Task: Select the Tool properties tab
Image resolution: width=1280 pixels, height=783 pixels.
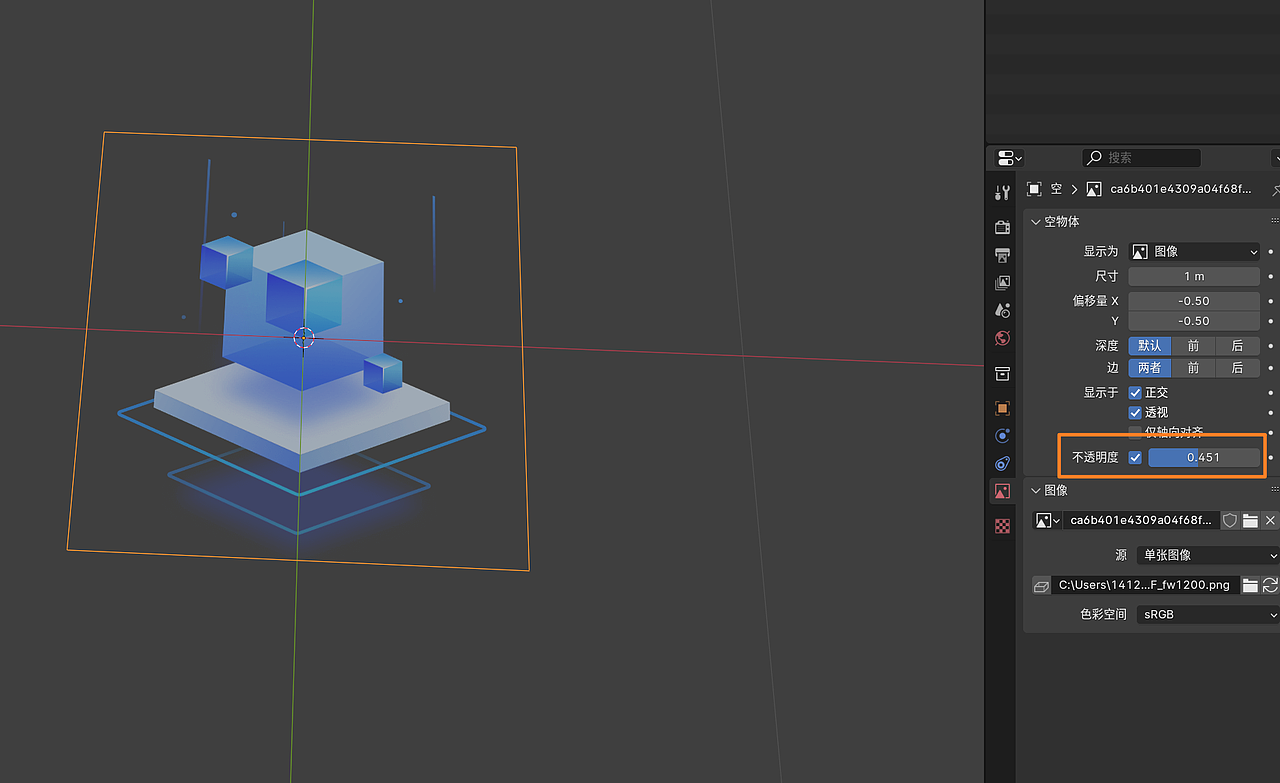Action: click(1001, 192)
